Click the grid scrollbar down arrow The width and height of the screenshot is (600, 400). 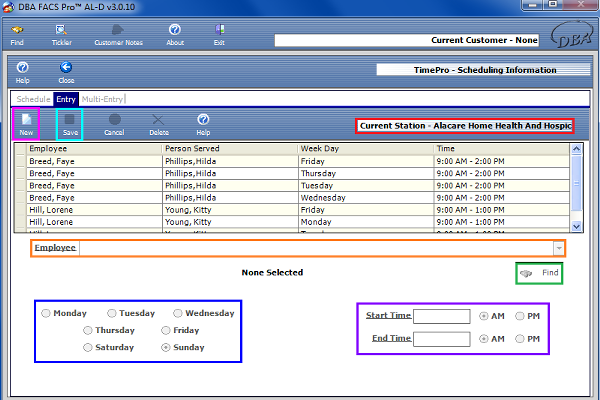576,227
